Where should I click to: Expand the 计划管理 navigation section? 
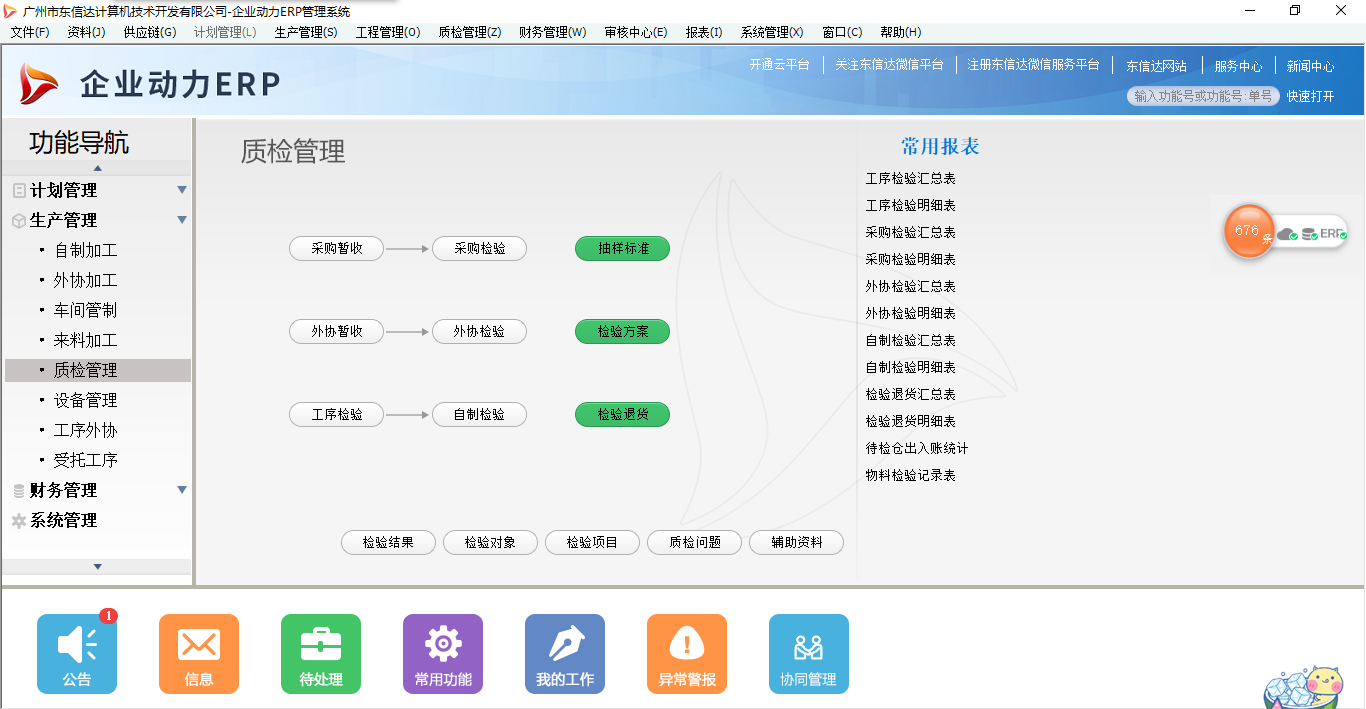pos(181,189)
